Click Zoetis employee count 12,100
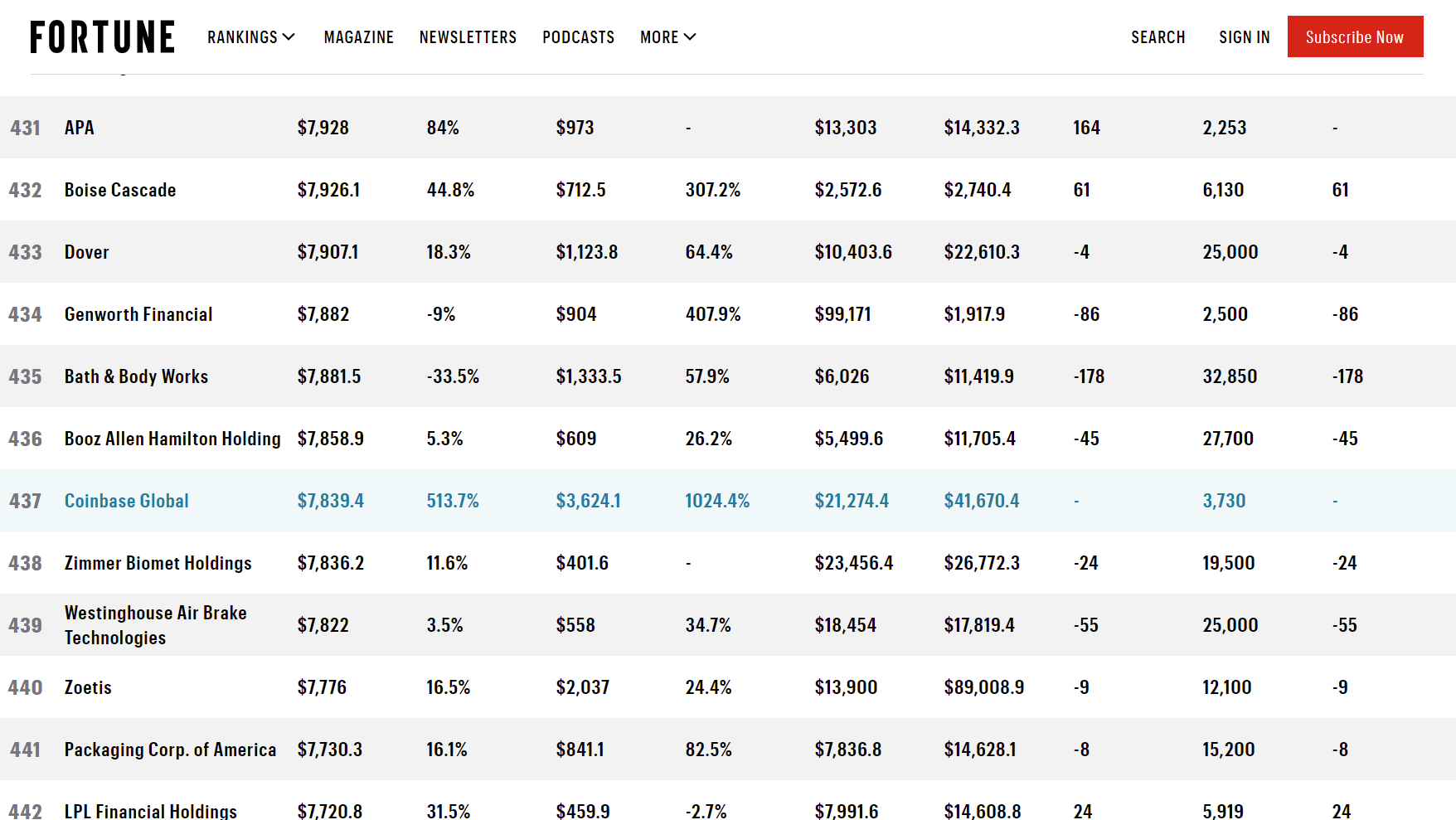 pyautogui.click(x=1227, y=687)
